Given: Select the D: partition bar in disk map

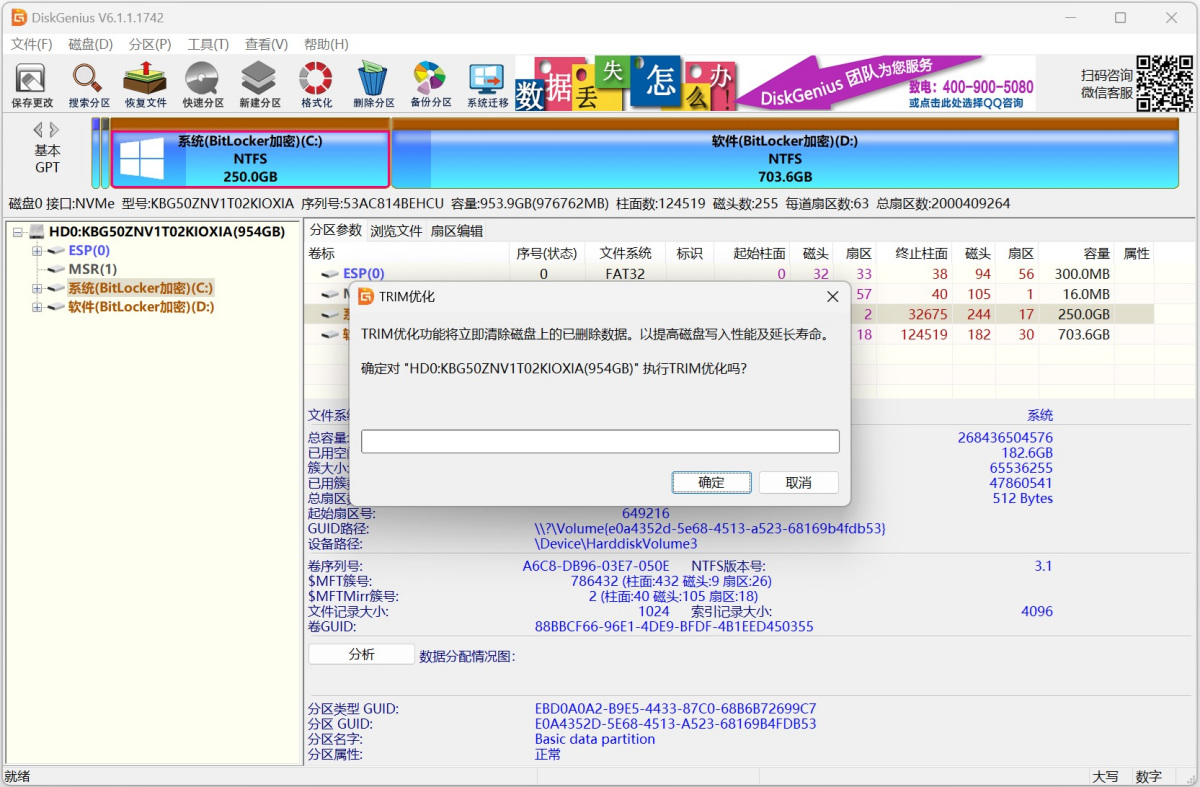Looking at the screenshot, I should click(785, 159).
